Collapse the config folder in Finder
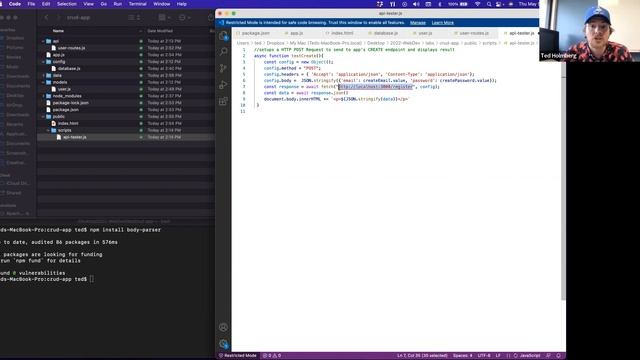Image resolution: width=640 pixels, height=360 pixels. click(x=43, y=62)
